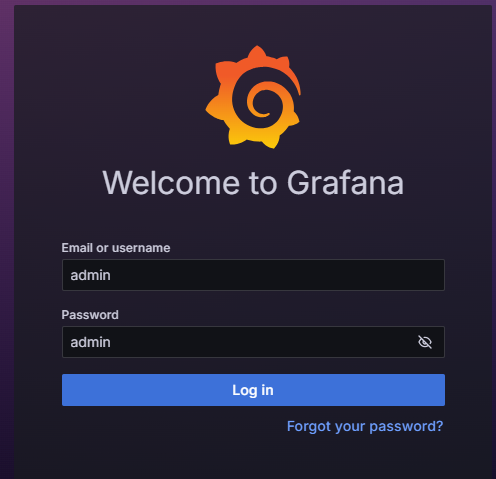Place the cursor on admin in the password field
Viewport: 496px width, 479px height.
click(x=90, y=342)
